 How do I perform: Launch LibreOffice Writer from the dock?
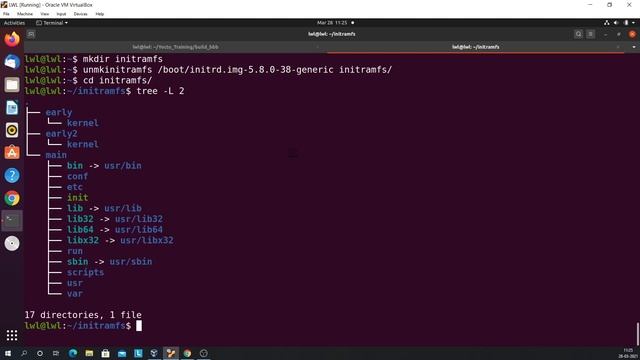pyautogui.click(x=12, y=108)
